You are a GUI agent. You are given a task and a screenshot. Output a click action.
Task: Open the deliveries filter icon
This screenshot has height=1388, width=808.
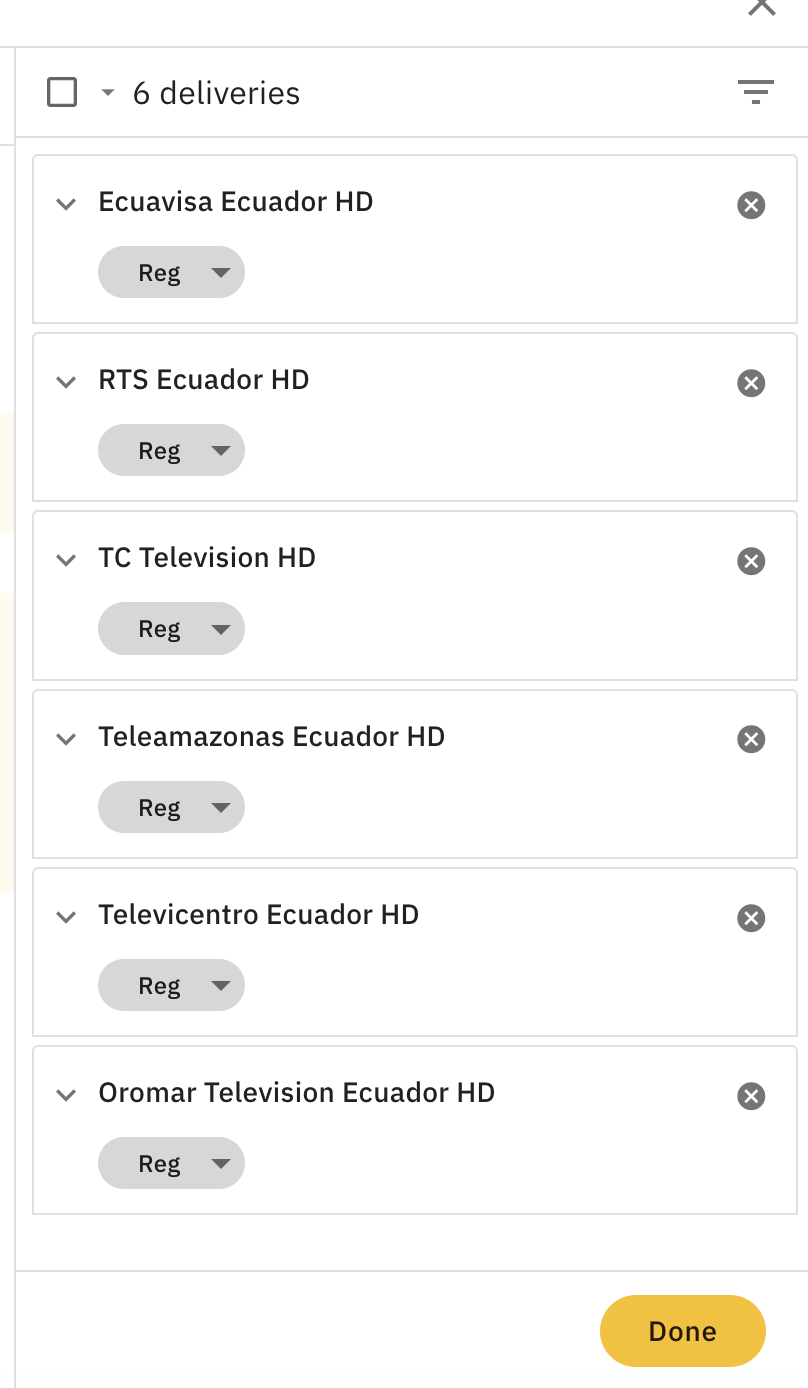(x=756, y=93)
